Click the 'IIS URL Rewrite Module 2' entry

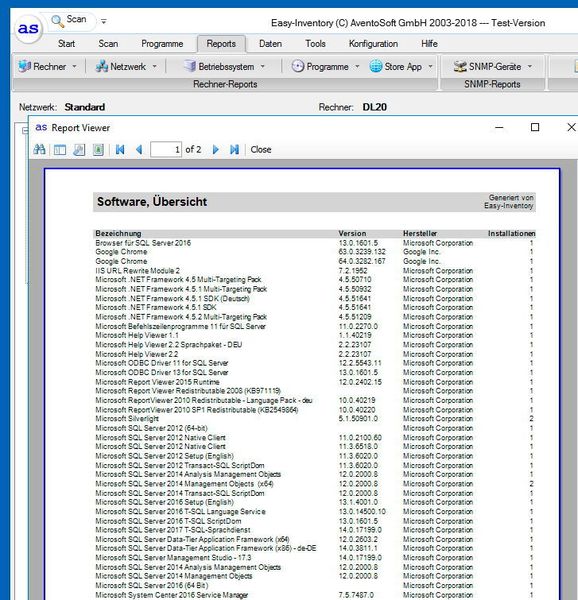point(137,271)
